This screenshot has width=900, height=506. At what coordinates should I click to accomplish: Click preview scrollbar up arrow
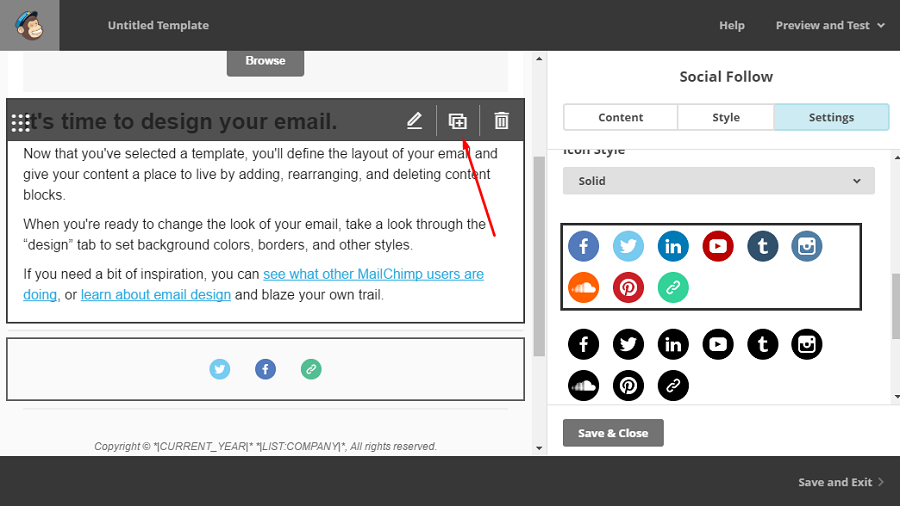(x=539, y=59)
